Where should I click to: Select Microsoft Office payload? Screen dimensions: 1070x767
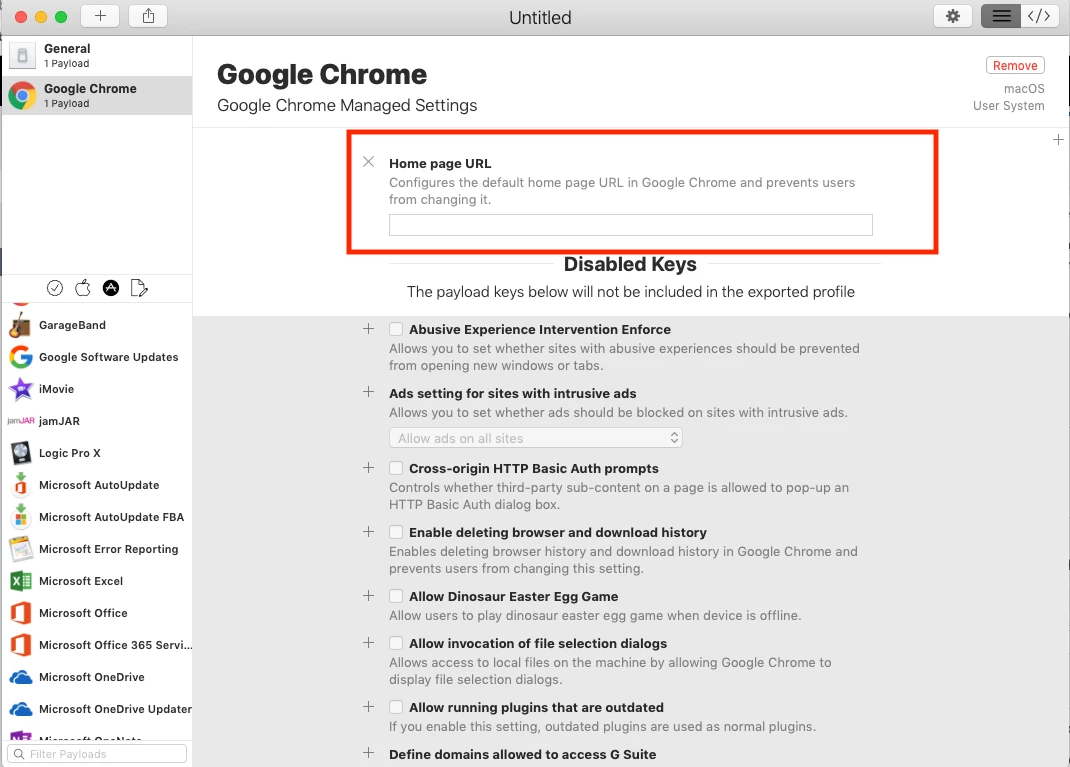(x=97, y=613)
